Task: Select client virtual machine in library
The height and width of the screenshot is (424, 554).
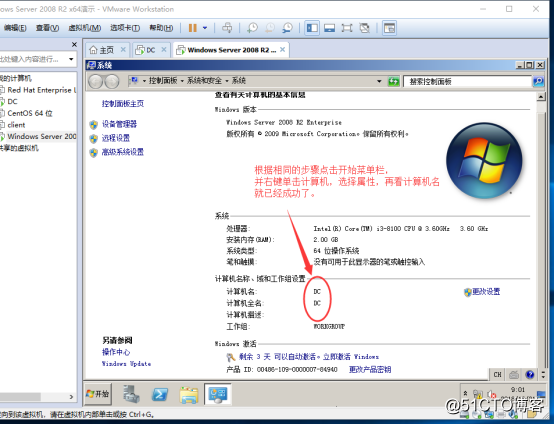Action: [x=13, y=125]
